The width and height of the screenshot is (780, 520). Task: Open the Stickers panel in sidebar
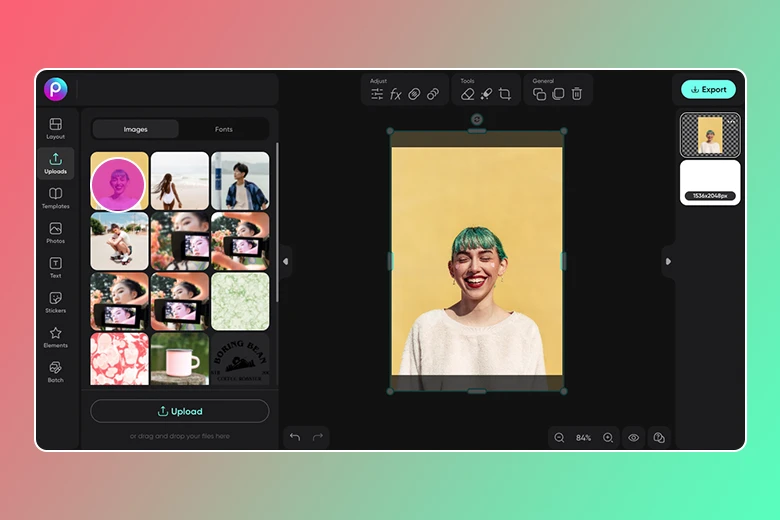55,302
